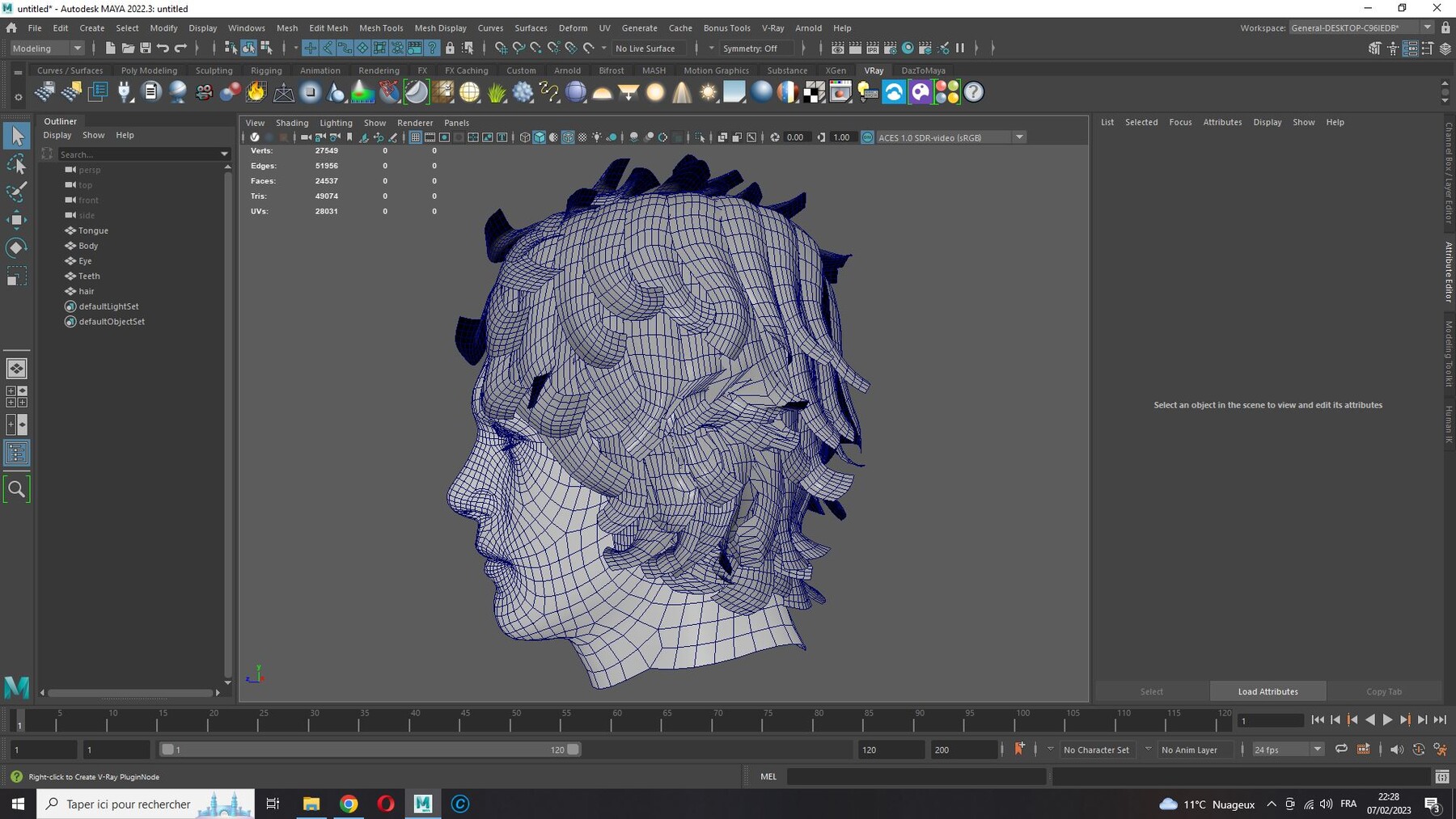
Task: Activate the Lasso select tool
Action: pyautogui.click(x=16, y=164)
